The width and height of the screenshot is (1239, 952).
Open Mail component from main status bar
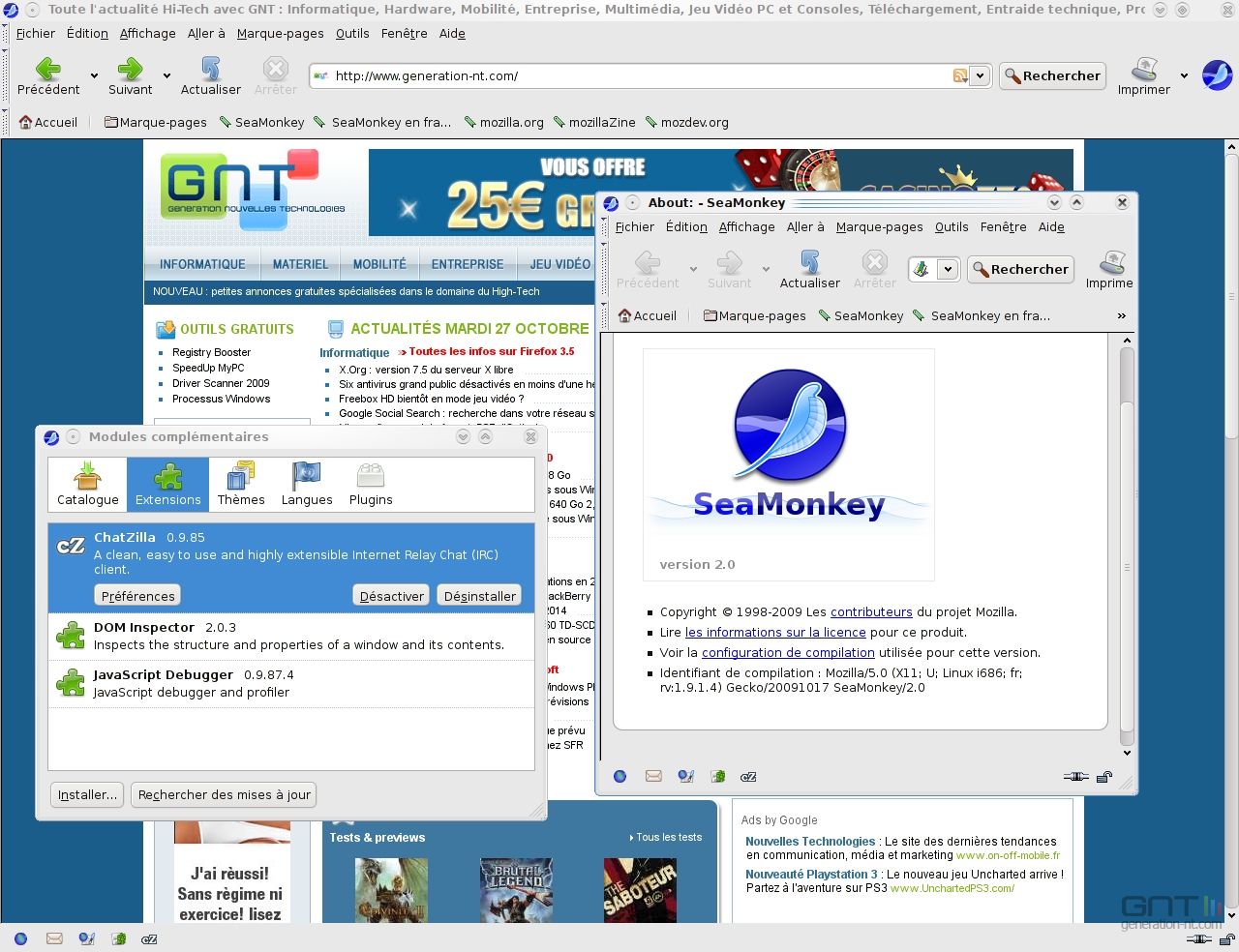54,938
